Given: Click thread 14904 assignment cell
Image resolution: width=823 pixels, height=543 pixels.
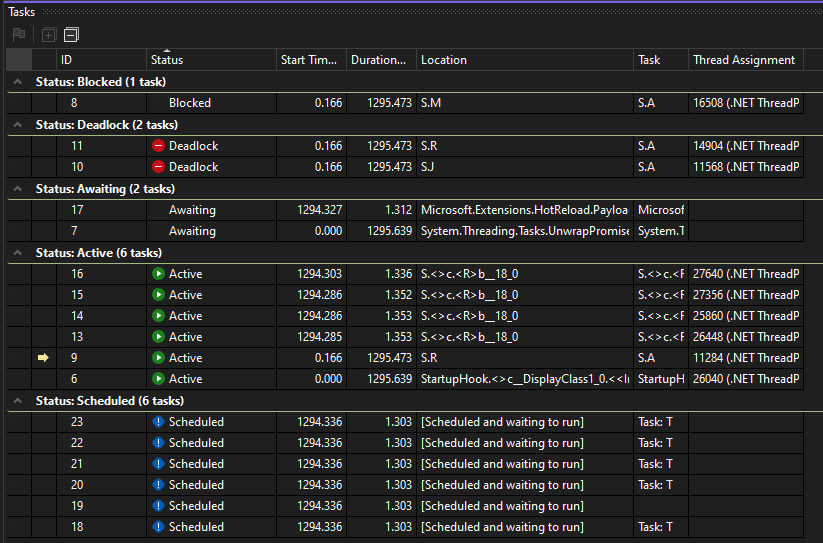Looking at the screenshot, I should (x=746, y=146).
